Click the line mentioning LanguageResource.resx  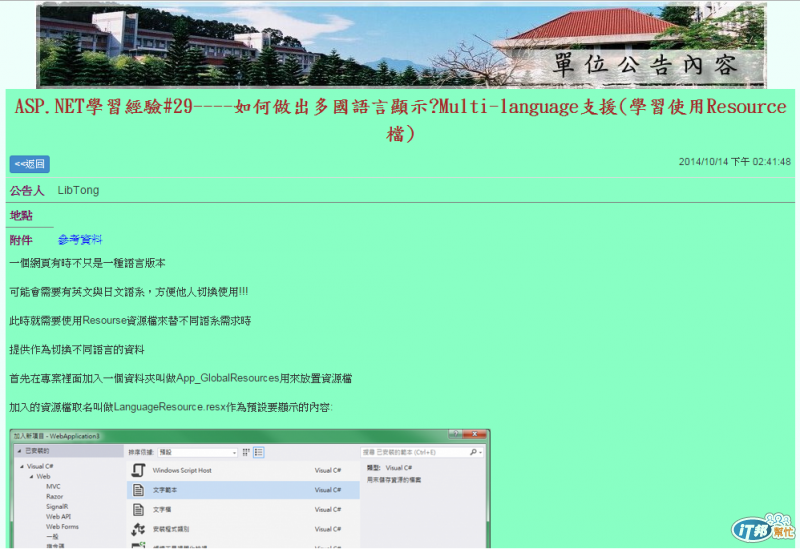171,407
